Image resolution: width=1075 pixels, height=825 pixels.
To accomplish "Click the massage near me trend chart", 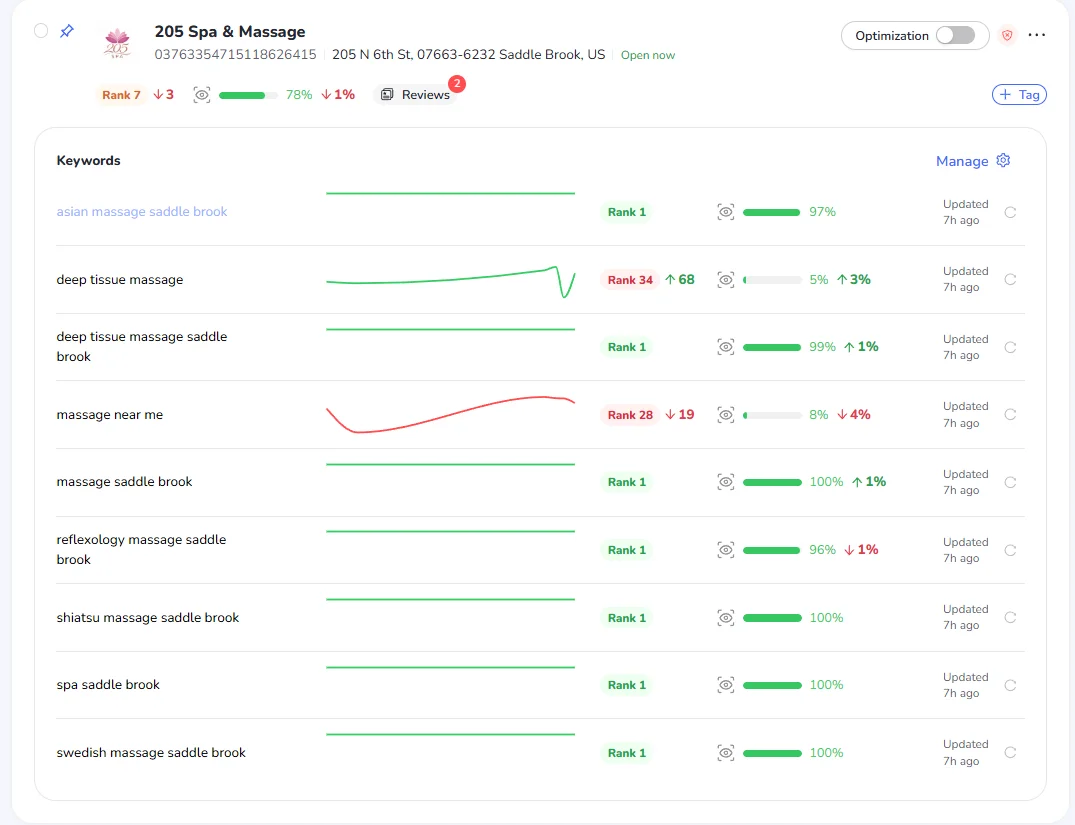I will (x=450, y=414).
